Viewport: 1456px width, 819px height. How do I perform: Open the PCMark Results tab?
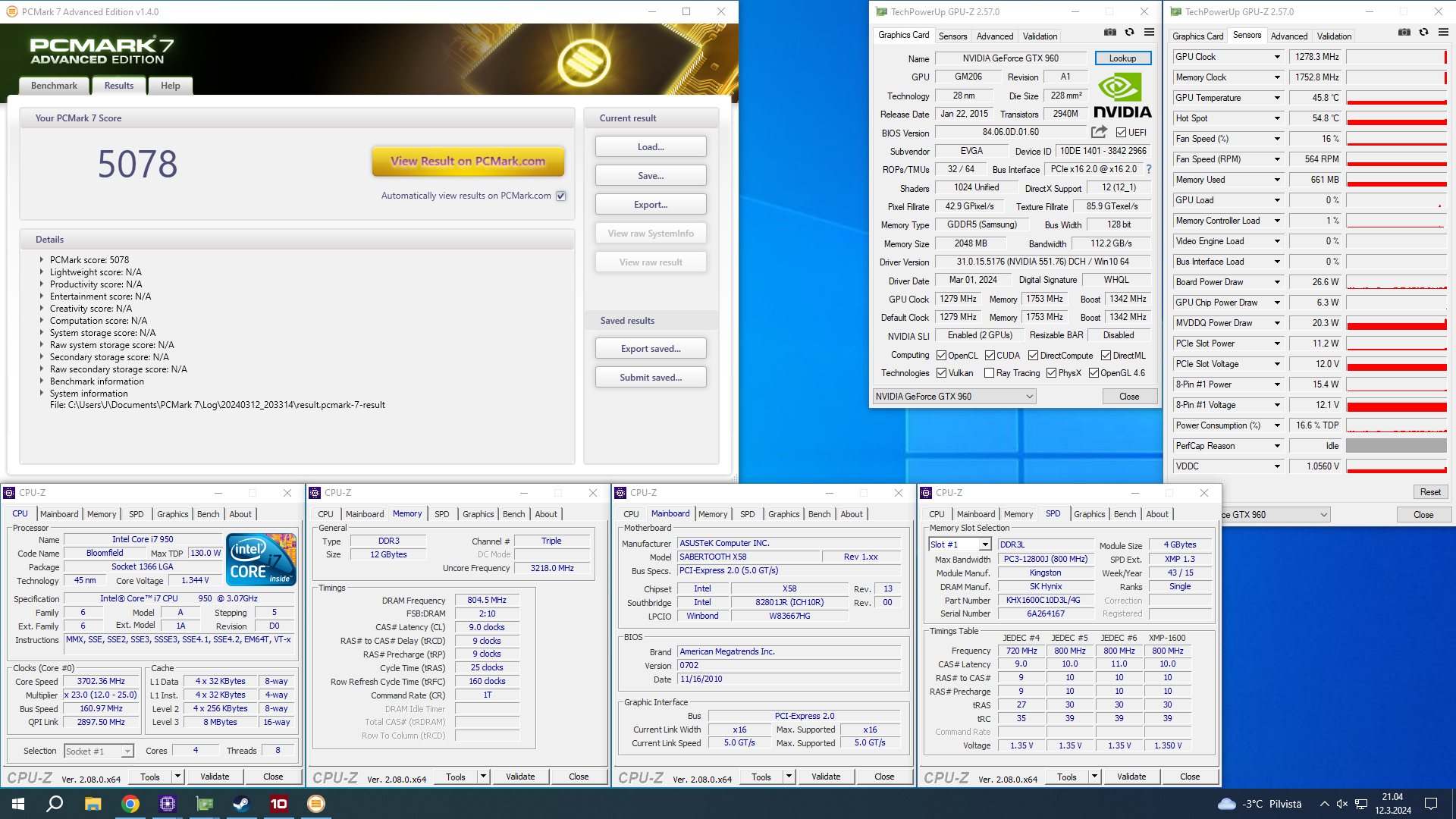point(119,86)
